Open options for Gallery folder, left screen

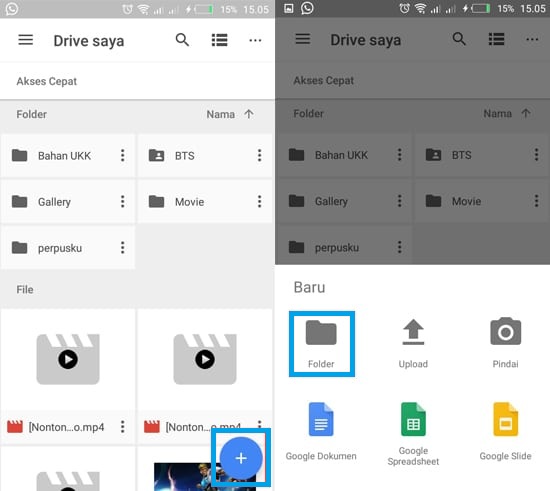[x=122, y=202]
